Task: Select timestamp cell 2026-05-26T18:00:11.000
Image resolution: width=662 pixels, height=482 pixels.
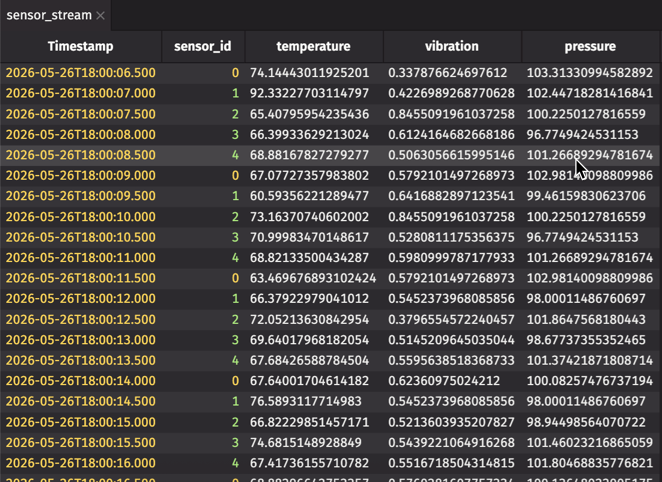Action: pos(81,257)
